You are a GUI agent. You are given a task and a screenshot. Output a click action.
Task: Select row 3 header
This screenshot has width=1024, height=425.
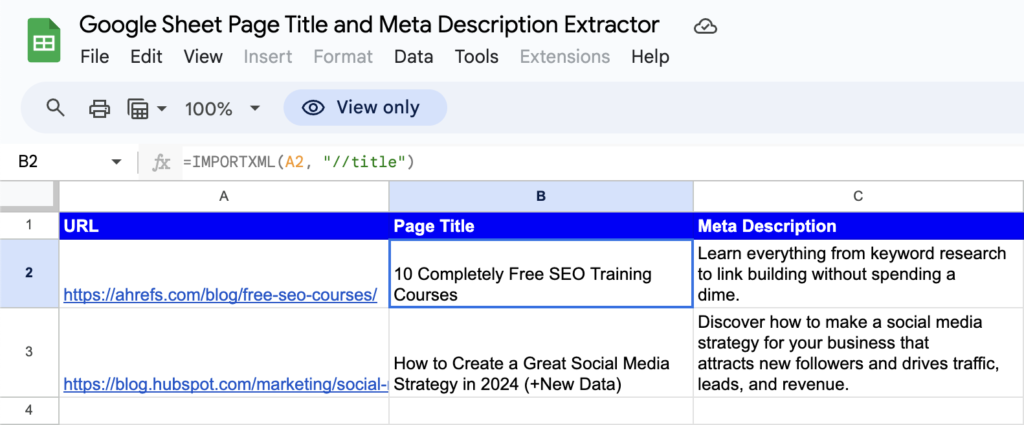[29, 352]
